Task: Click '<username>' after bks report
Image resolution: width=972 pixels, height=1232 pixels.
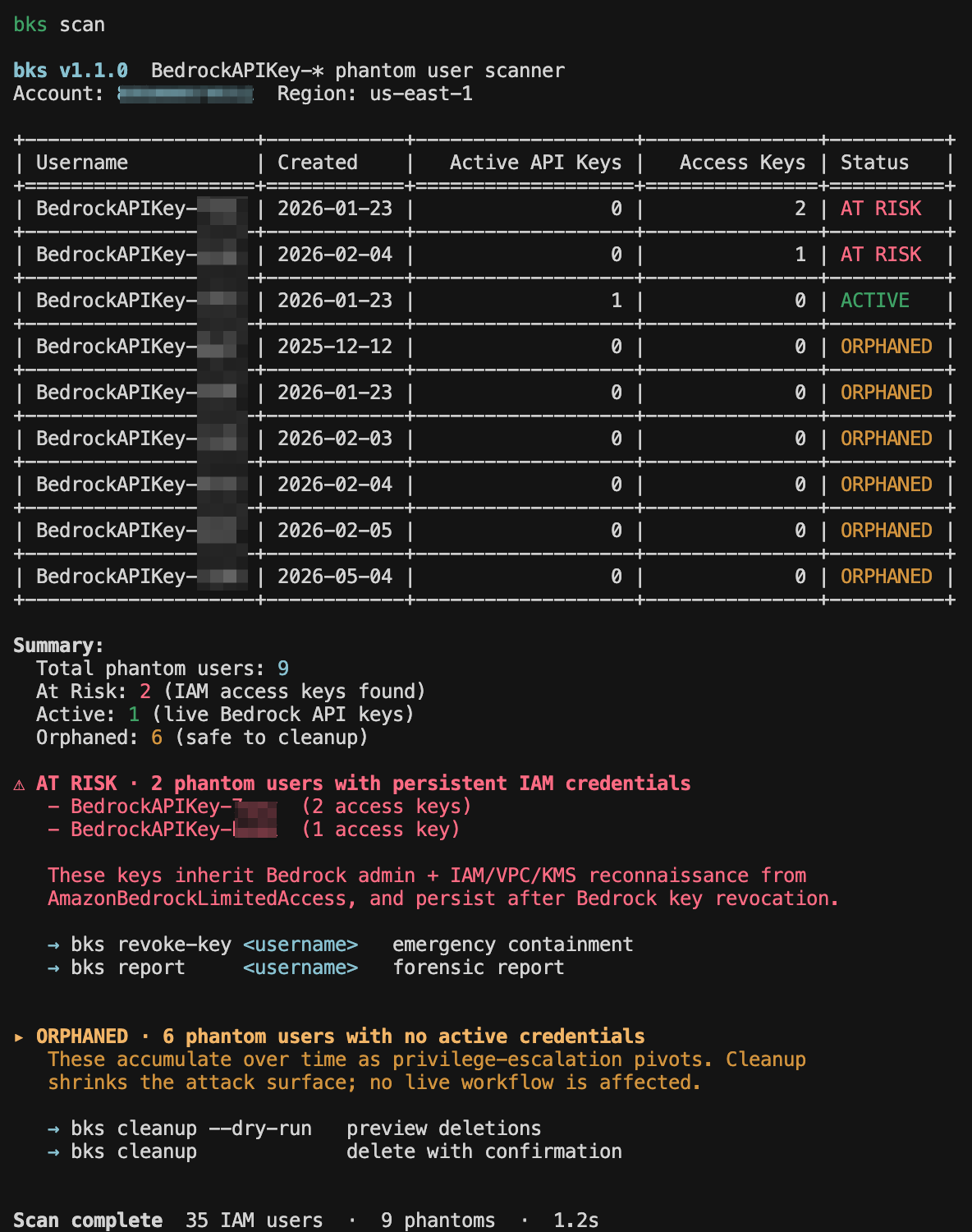Action: (x=300, y=968)
